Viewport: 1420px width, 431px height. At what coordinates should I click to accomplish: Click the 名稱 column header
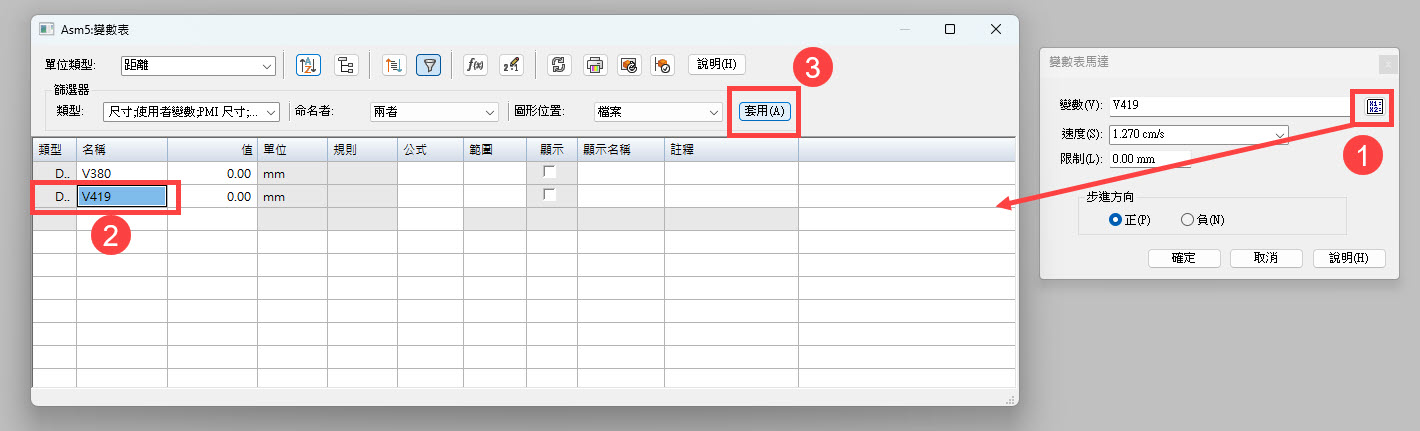tap(121, 149)
